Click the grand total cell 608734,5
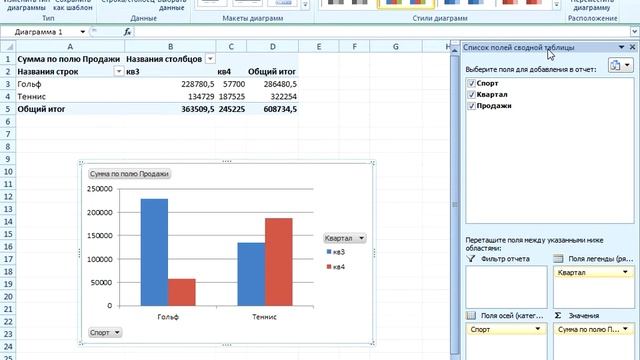 click(273, 109)
